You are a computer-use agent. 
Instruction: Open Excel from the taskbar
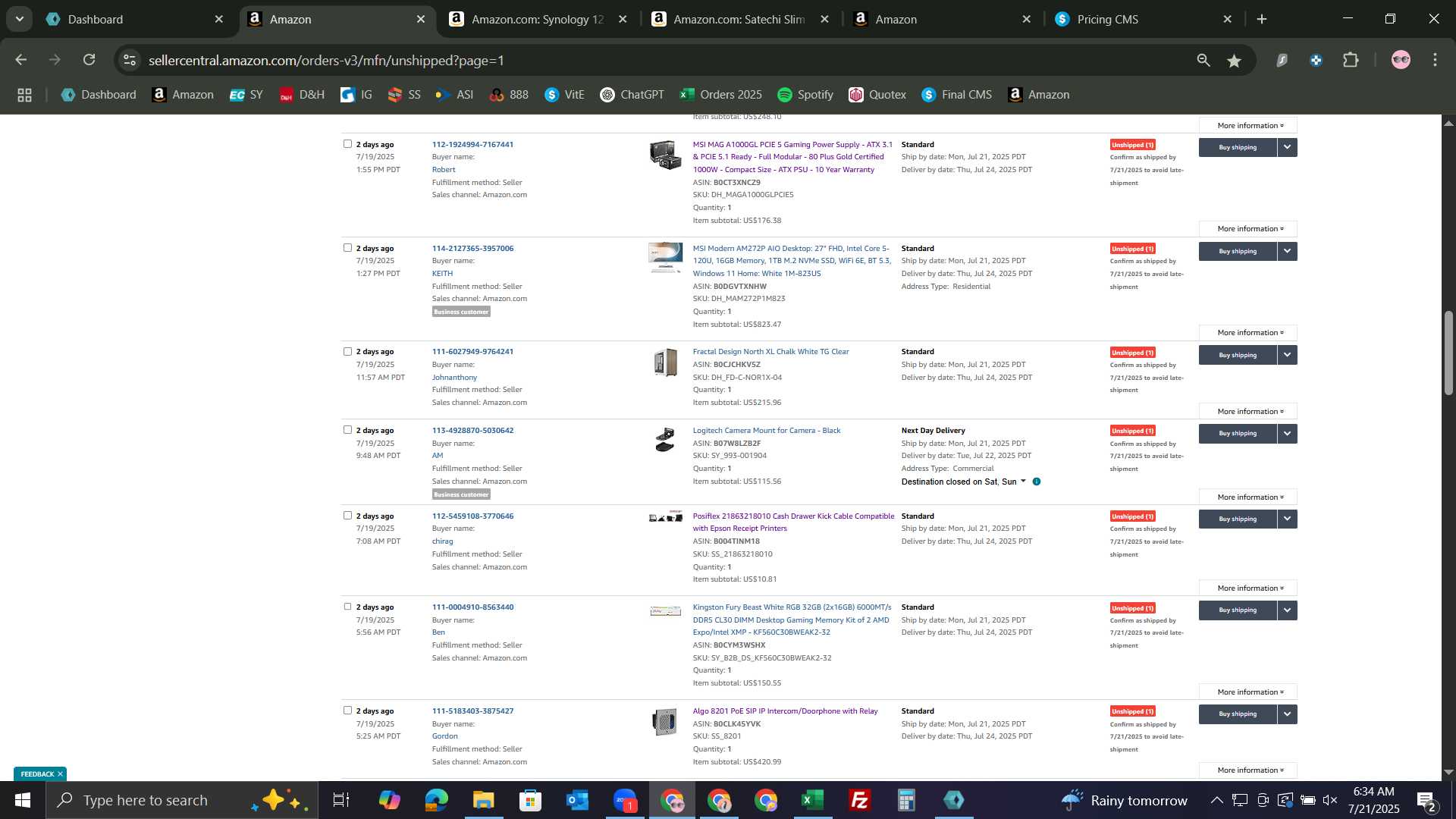pyautogui.click(x=812, y=800)
